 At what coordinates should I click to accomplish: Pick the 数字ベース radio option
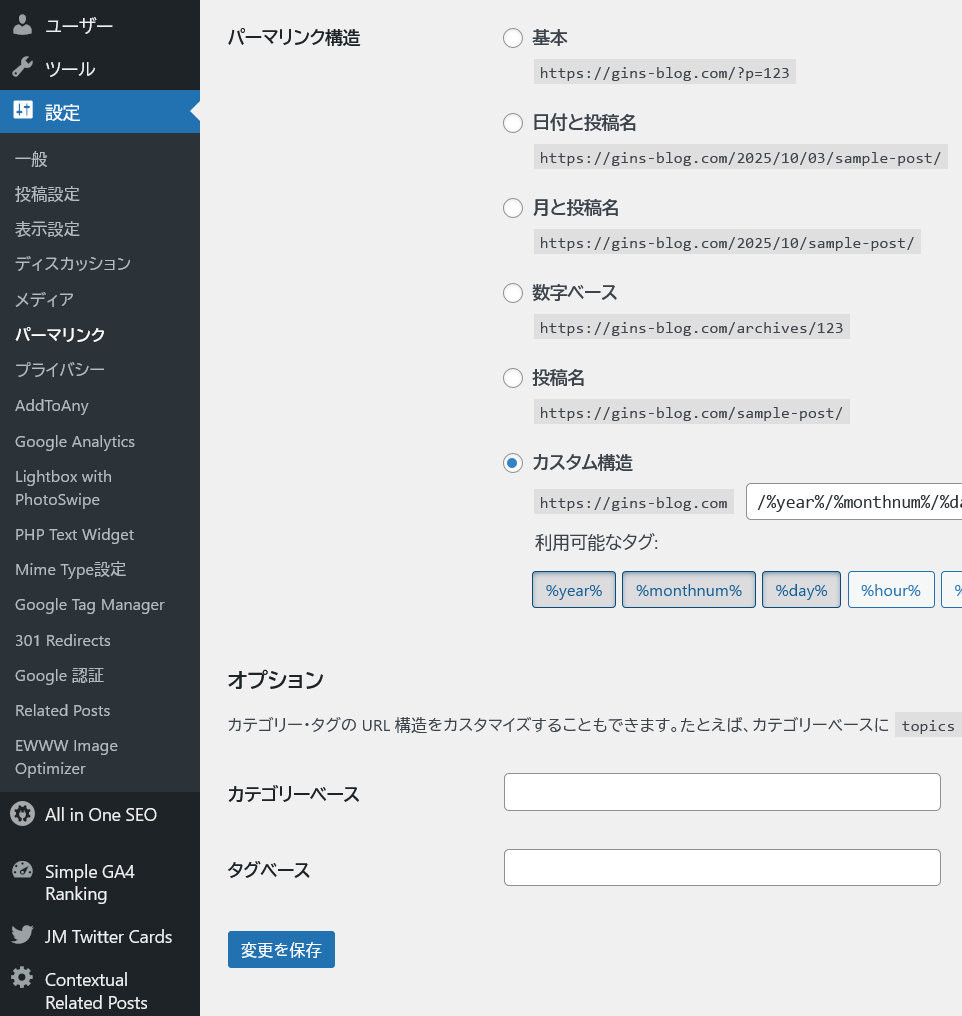pos(513,293)
